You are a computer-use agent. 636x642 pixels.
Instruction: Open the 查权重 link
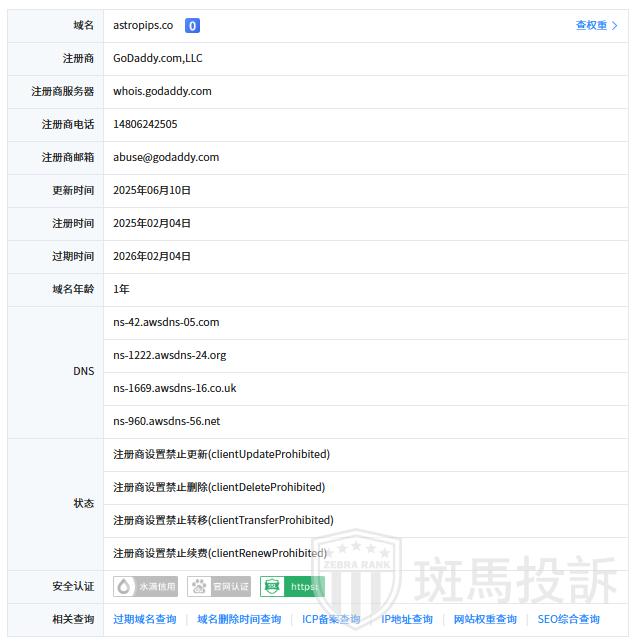coord(591,26)
